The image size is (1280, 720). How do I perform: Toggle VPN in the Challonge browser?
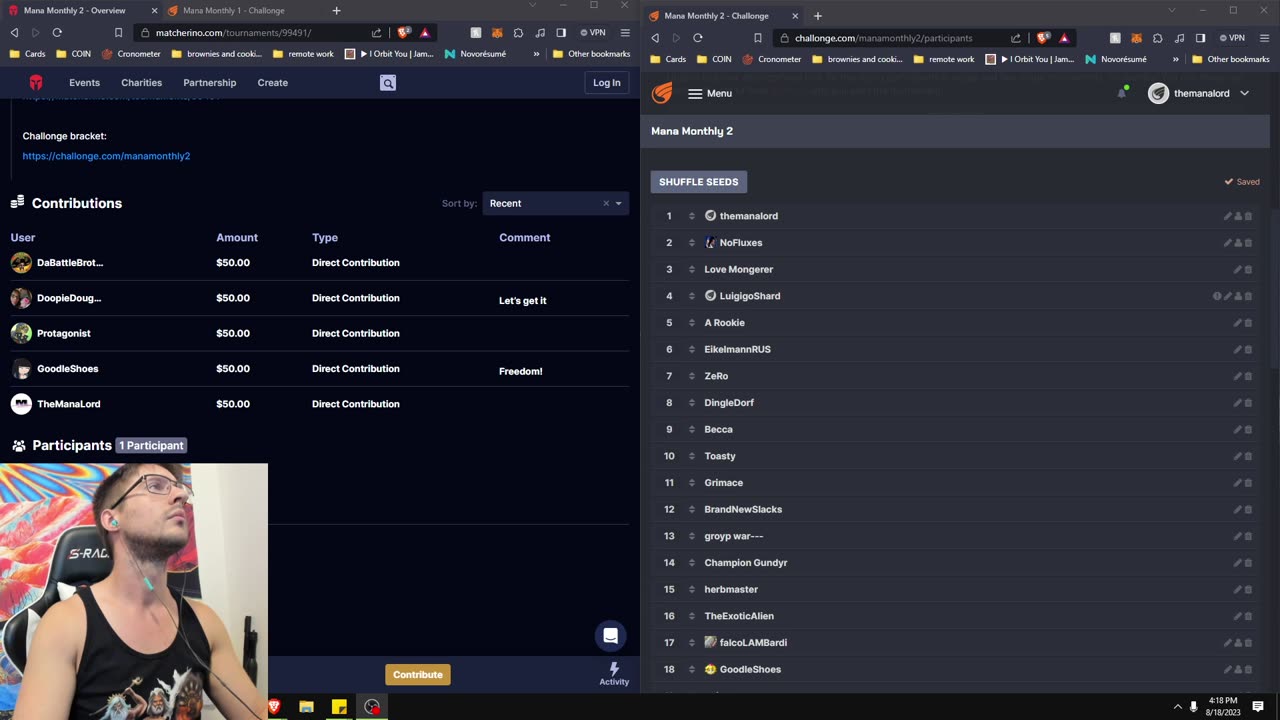[x=1232, y=38]
